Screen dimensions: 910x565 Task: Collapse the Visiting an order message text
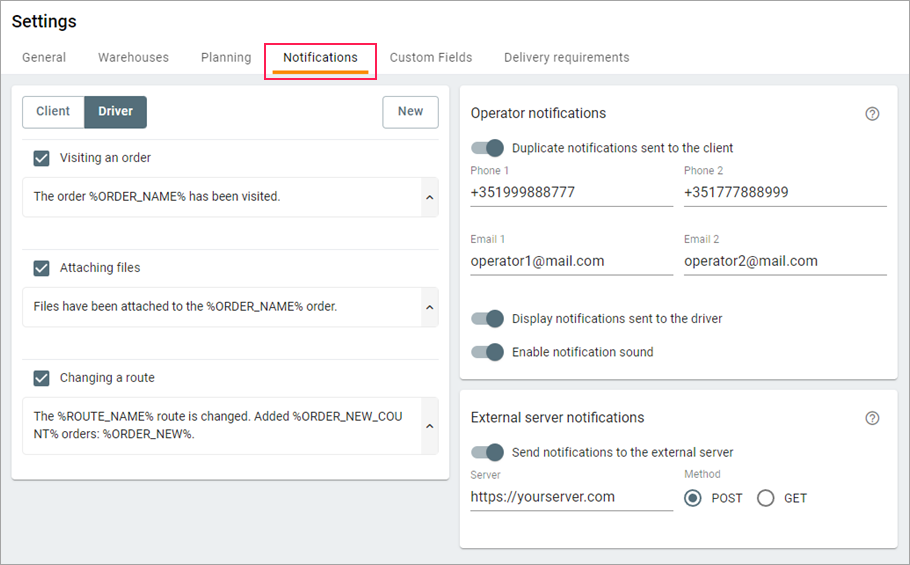[430, 198]
